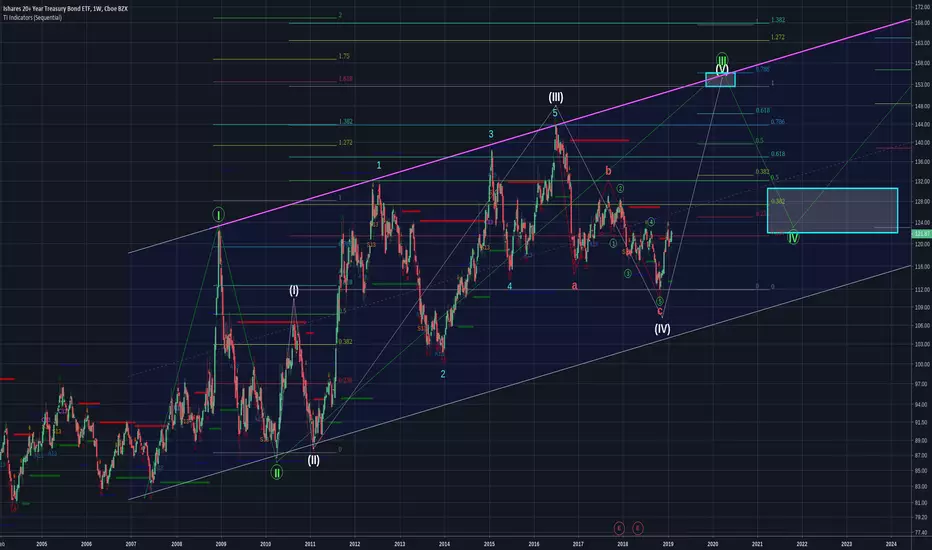Viewport: 932px width, 550px height.
Task: Select the large cyan rectangle target zone
Action: 832,210
